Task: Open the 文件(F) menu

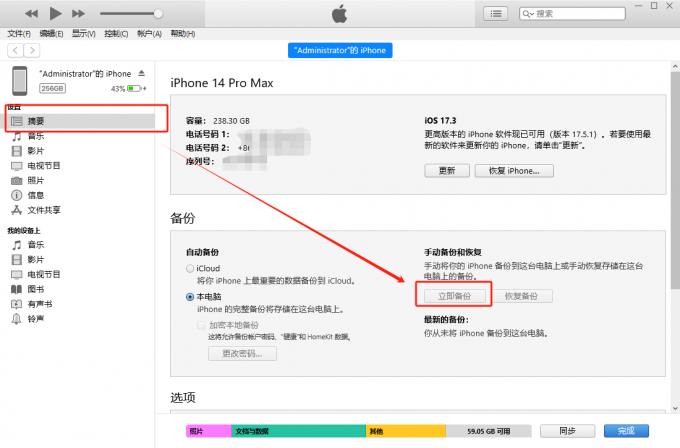Action: (19, 34)
